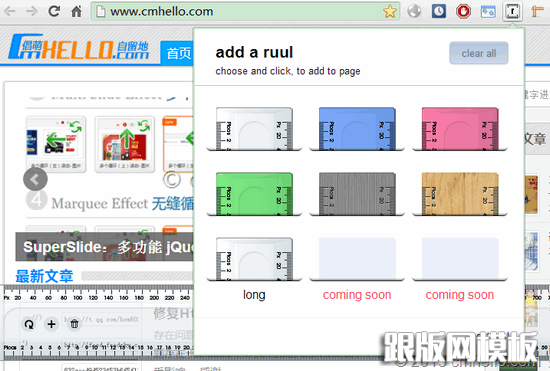
Task: Add the pink ruler to page
Action: 460,129
